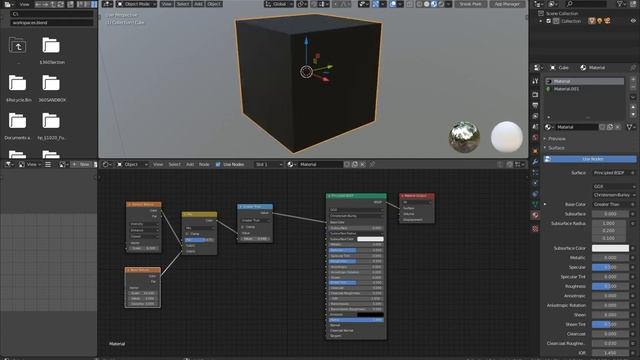Click Base Color Greater Than link field
640x360 pixels.
[x=611, y=204]
